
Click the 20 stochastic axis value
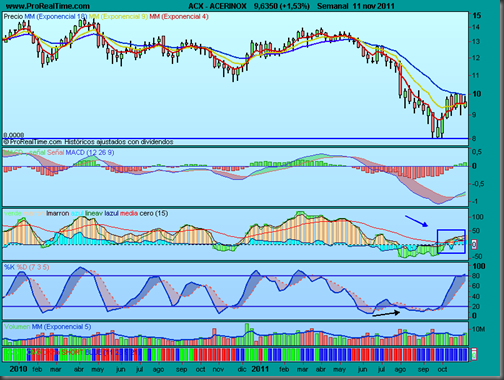coord(476,307)
